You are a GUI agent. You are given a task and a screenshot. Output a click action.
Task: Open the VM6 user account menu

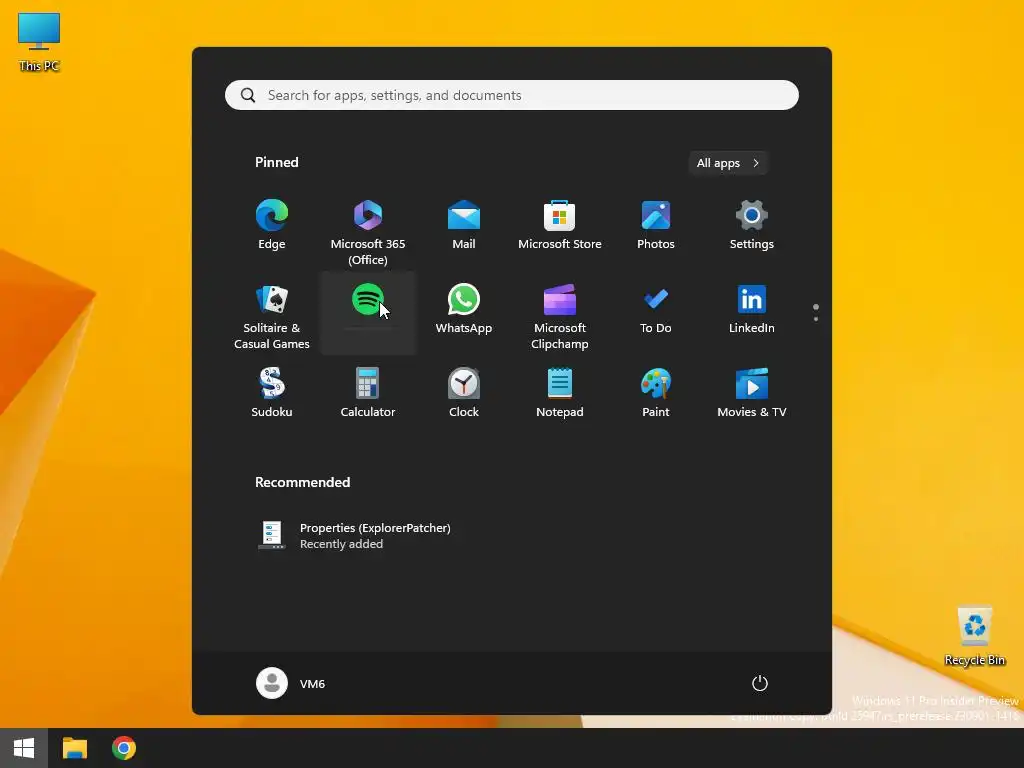point(291,683)
